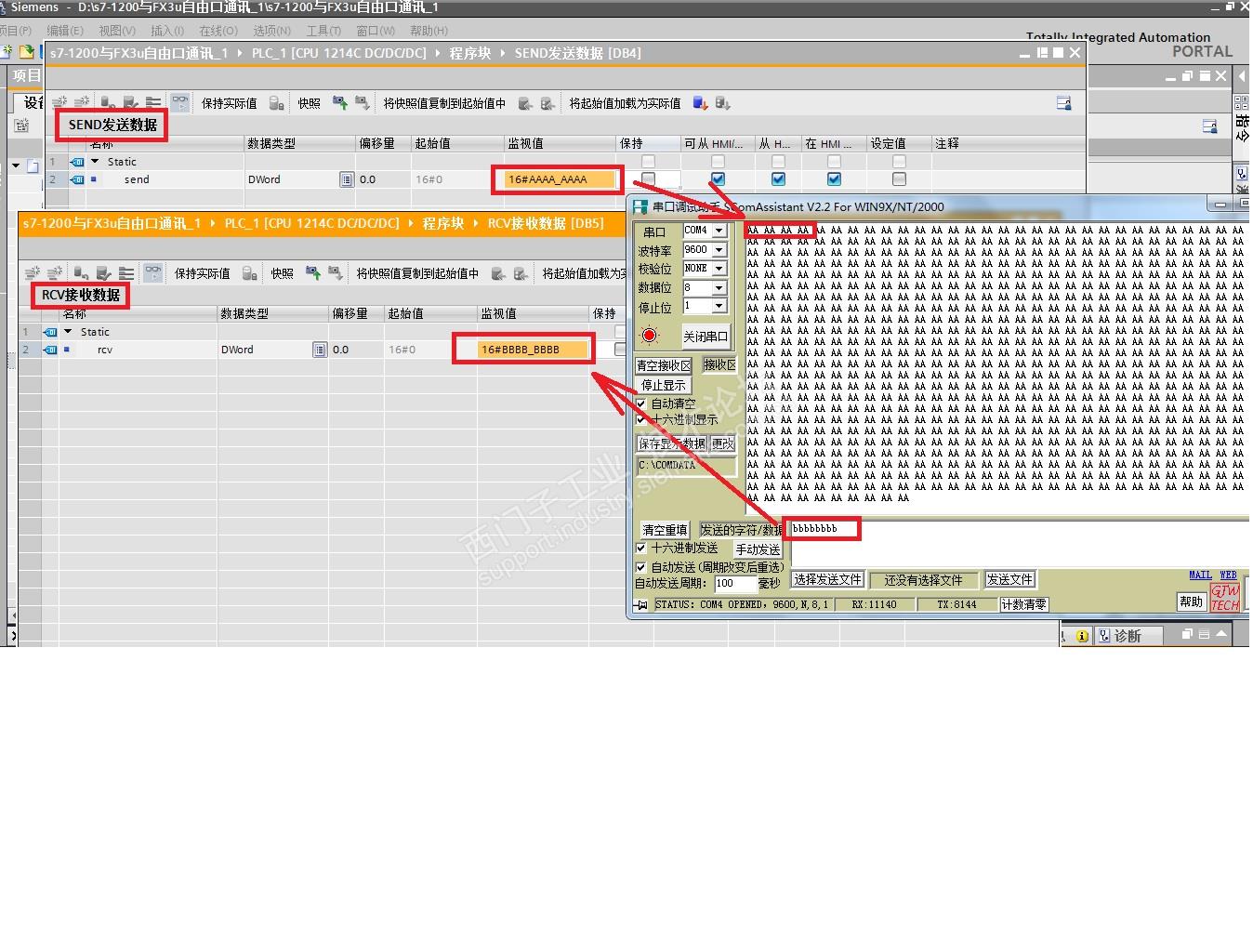Image resolution: width=1253 pixels, height=952 pixels.
Task: Toggle 自动发送 checkbox
Action: [x=640, y=566]
